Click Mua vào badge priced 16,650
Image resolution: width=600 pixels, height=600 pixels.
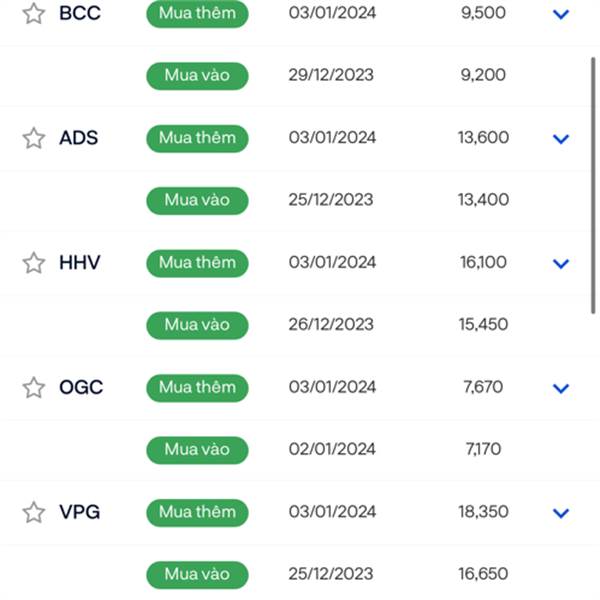point(197,575)
